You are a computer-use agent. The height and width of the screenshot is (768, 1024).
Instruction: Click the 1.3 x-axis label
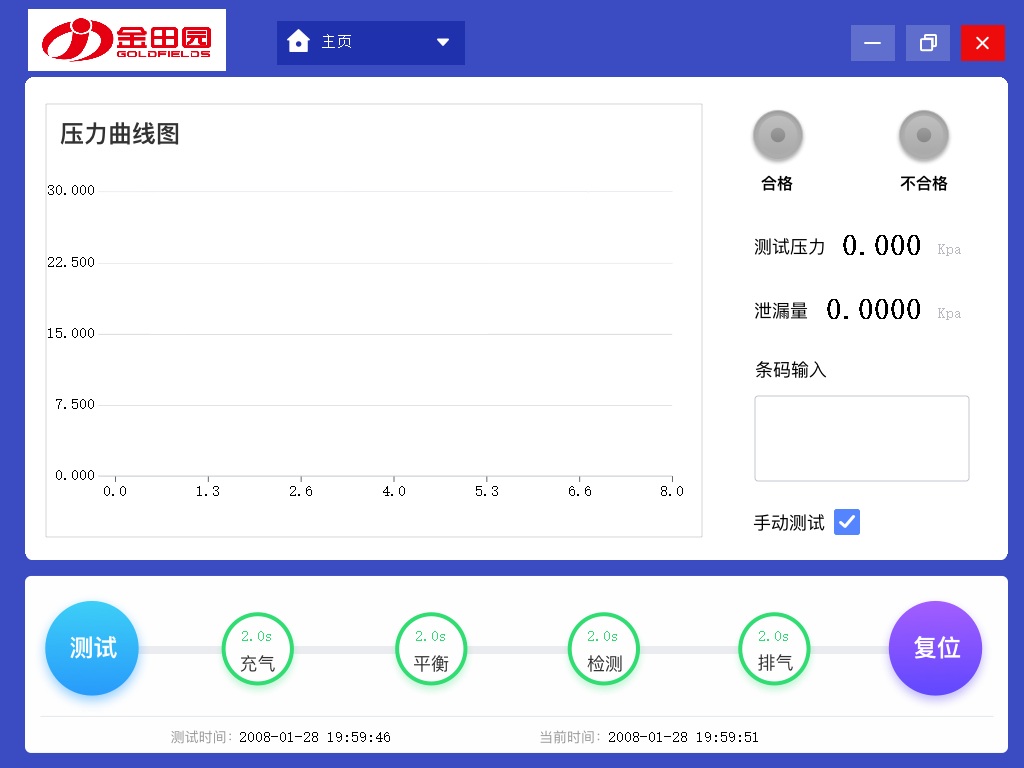click(x=208, y=491)
